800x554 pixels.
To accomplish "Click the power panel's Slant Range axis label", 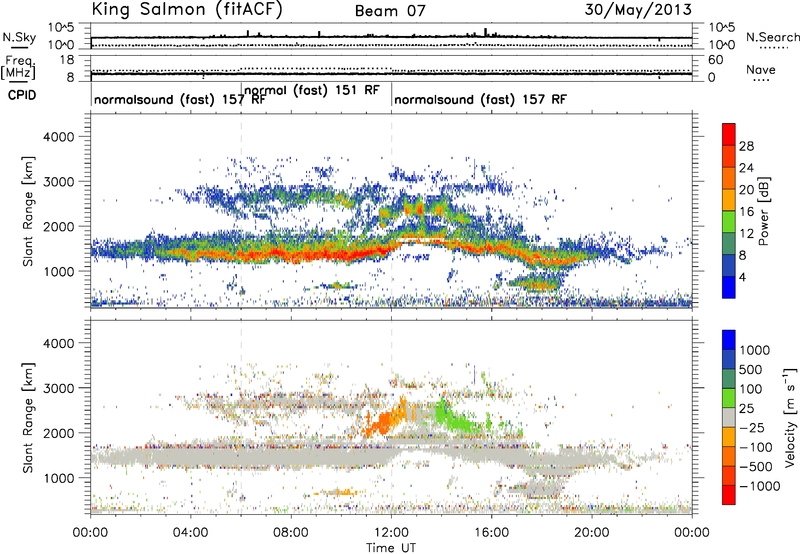I will pos(28,211).
